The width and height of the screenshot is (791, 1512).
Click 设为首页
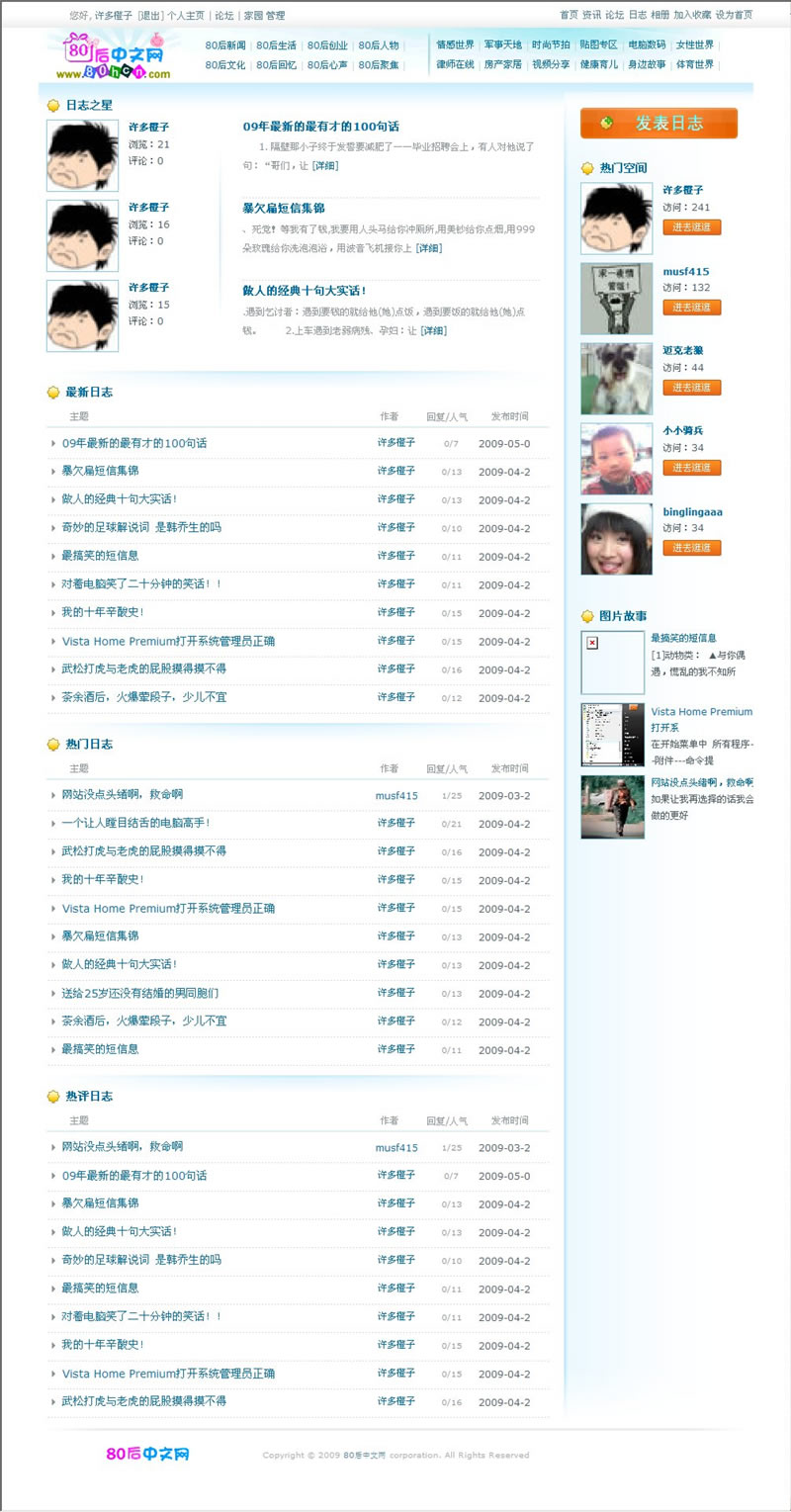pyautogui.click(x=734, y=15)
